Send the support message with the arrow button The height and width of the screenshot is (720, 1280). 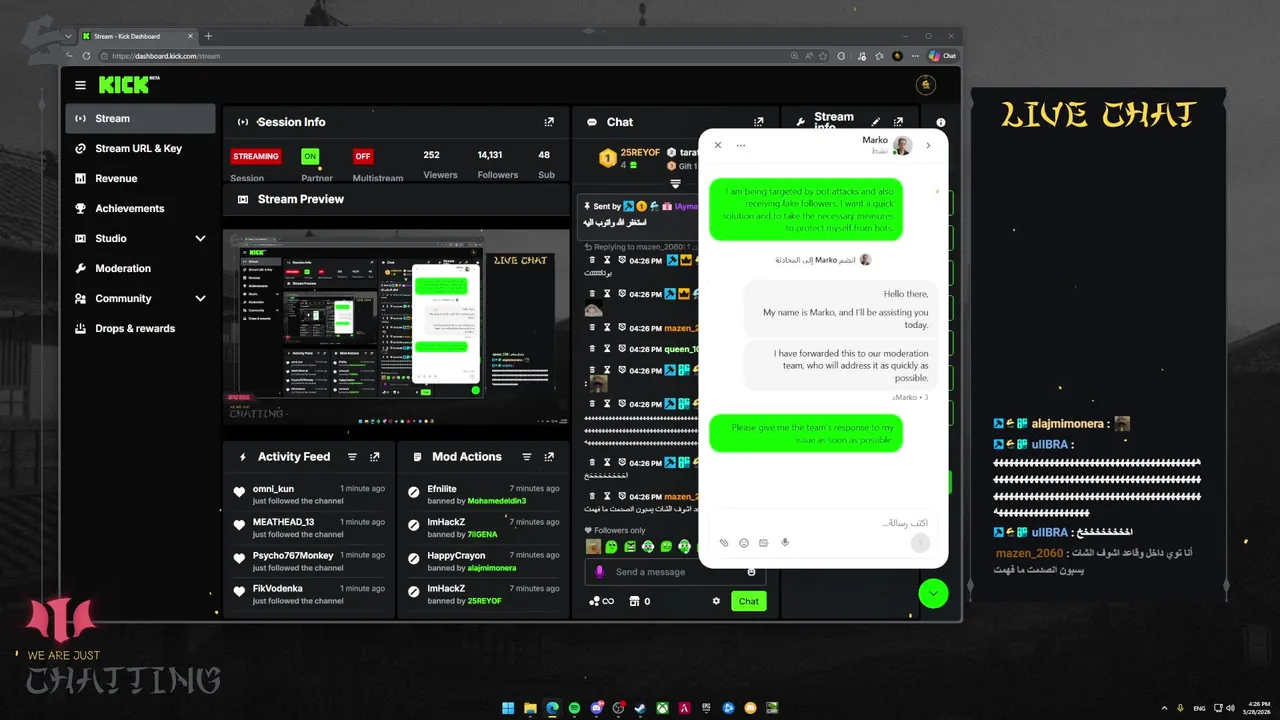coord(920,543)
